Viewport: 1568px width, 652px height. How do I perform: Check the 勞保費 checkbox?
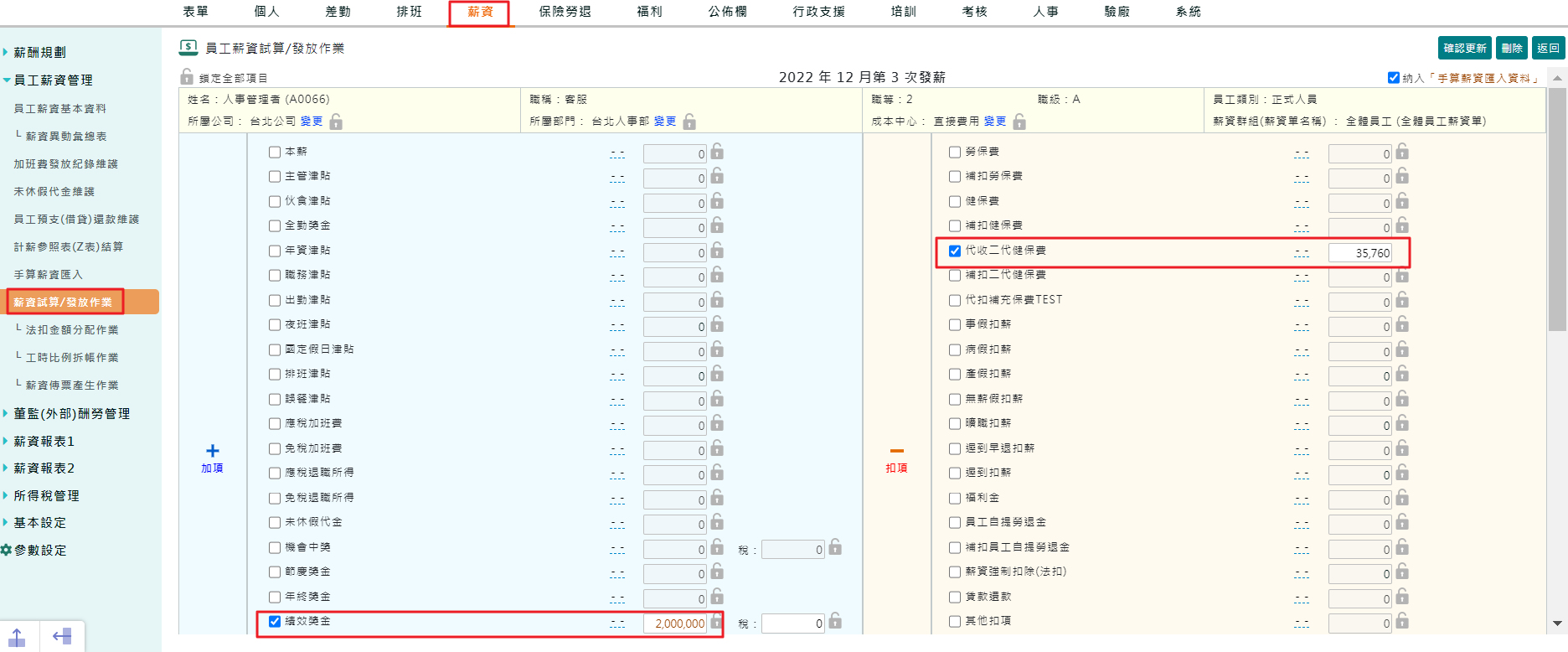click(x=955, y=153)
